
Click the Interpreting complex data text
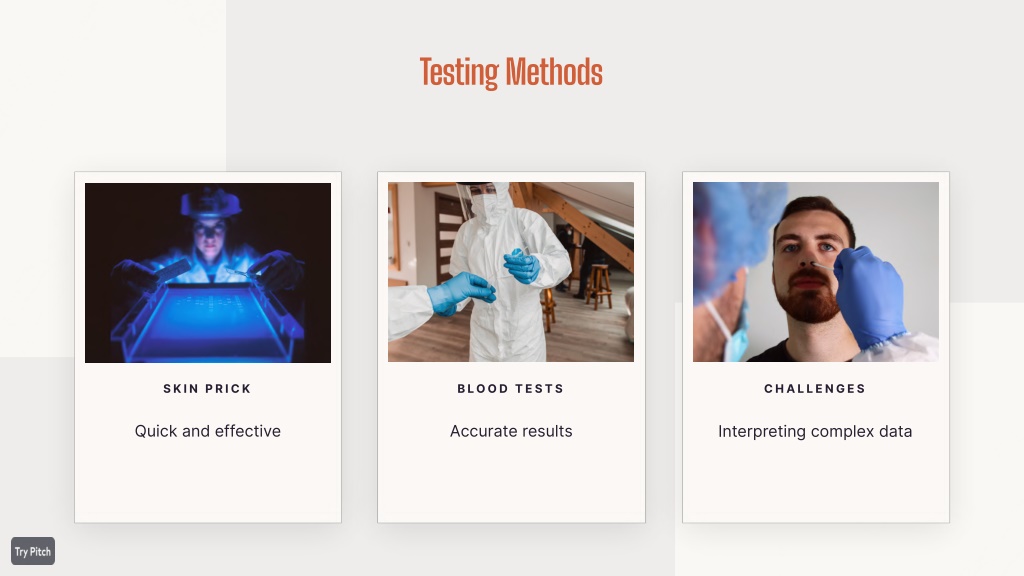815,432
